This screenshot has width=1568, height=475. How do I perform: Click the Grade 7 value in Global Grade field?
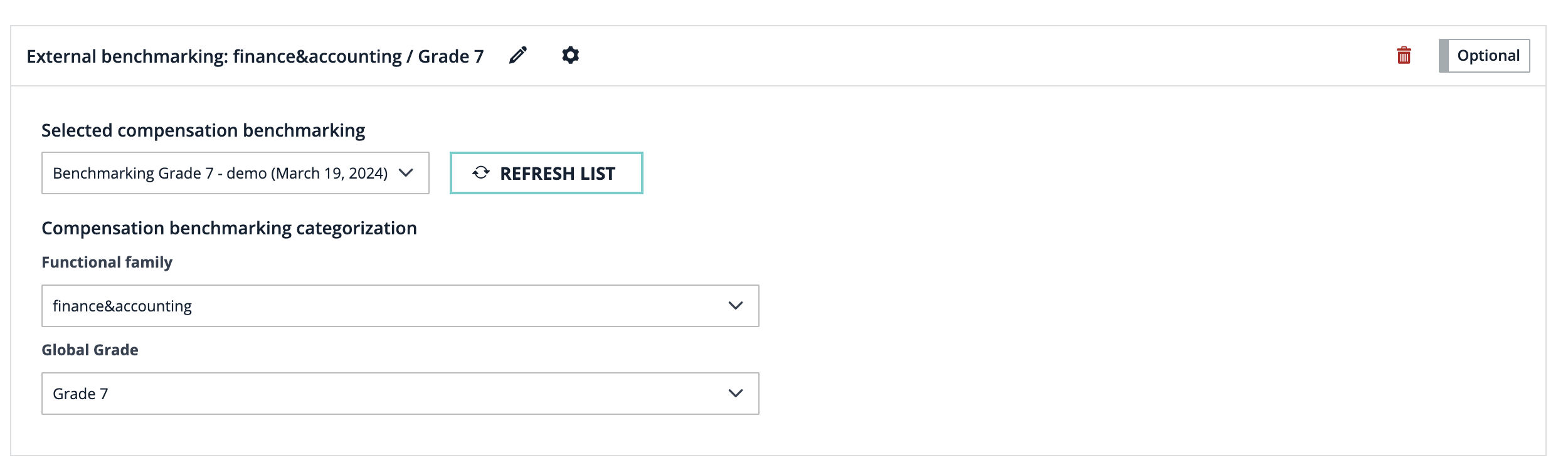80,394
